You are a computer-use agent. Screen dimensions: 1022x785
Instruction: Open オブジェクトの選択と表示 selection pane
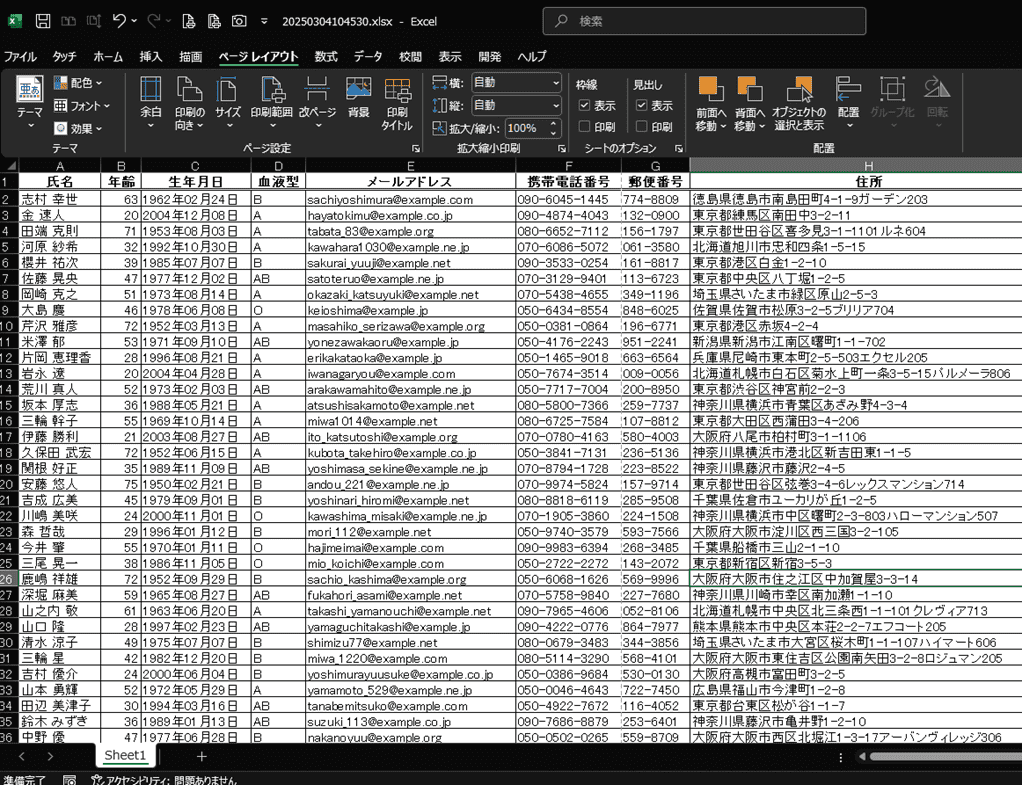(798, 103)
